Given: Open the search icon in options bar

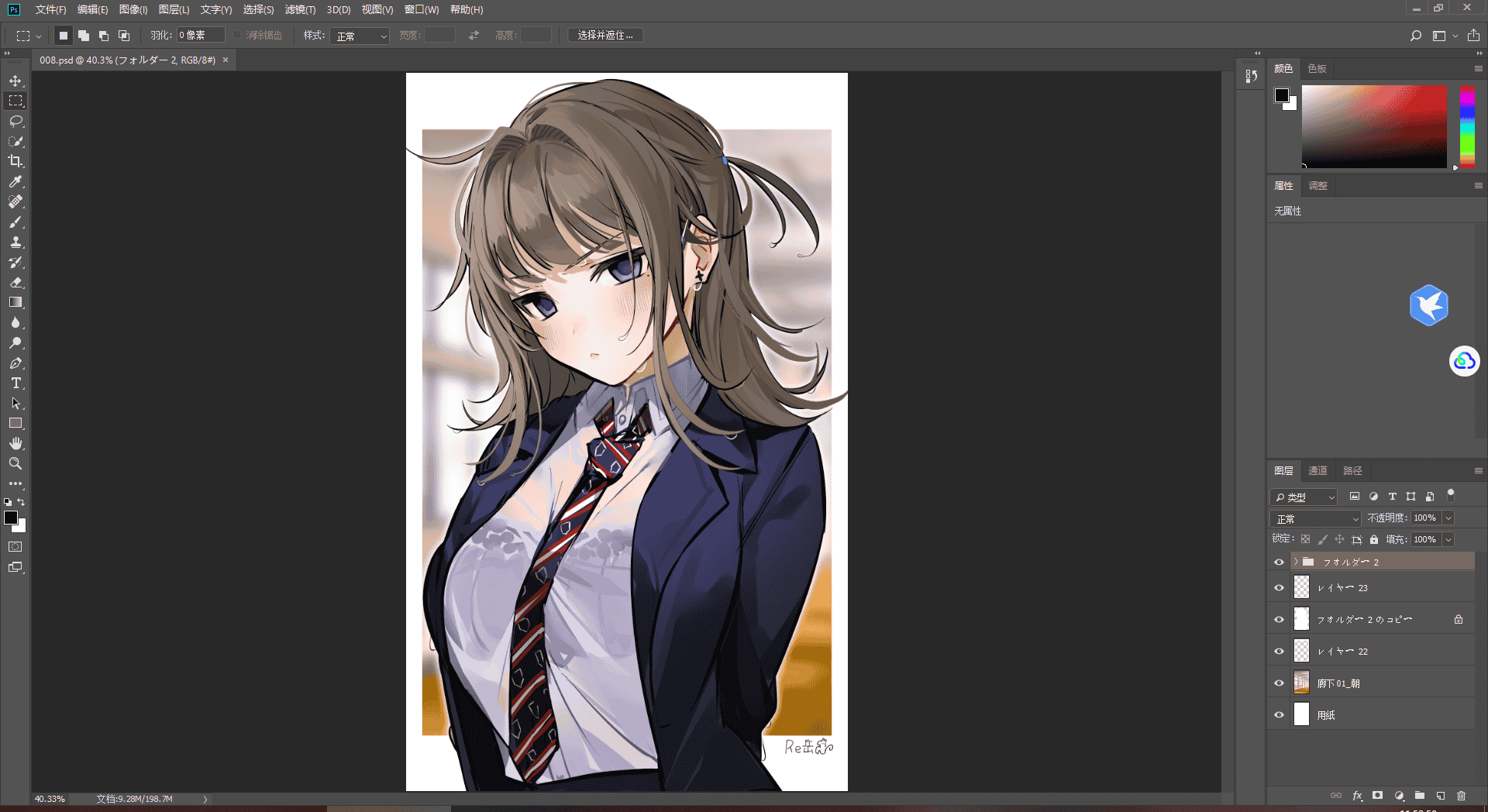Looking at the screenshot, I should [1416, 36].
